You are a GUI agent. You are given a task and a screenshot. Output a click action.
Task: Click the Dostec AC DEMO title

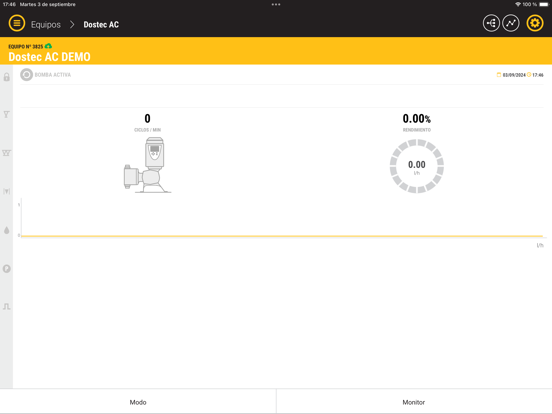pos(49,57)
